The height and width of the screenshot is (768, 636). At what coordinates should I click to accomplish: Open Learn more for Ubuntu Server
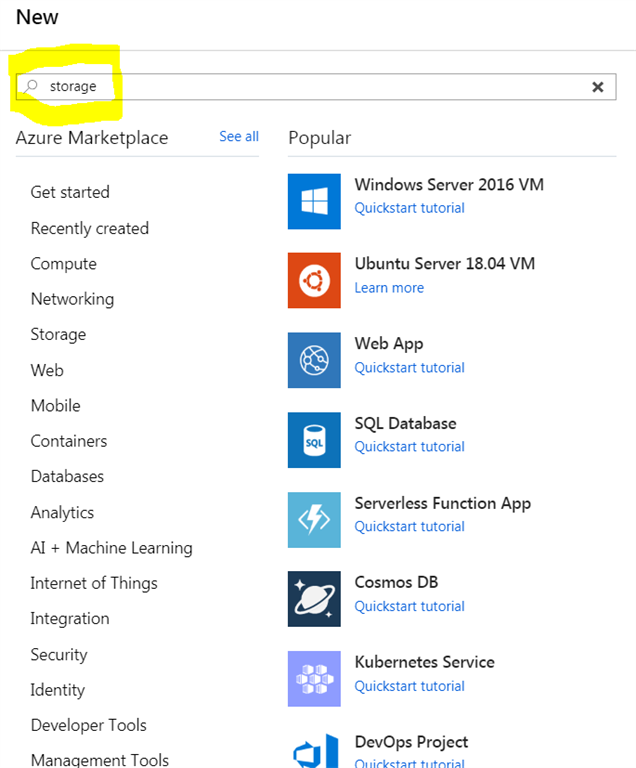389,288
